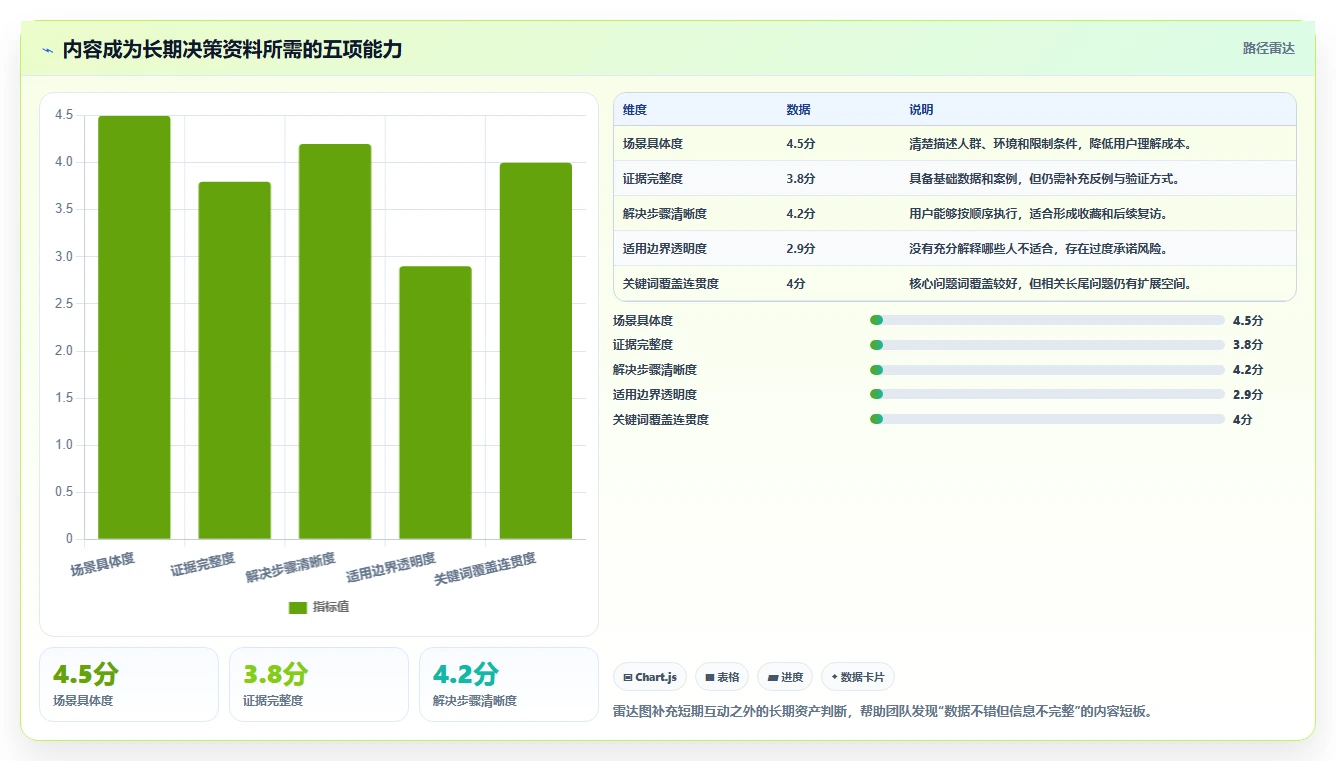Click the 进度 tag button
This screenshot has width=1336, height=761.
(x=785, y=677)
